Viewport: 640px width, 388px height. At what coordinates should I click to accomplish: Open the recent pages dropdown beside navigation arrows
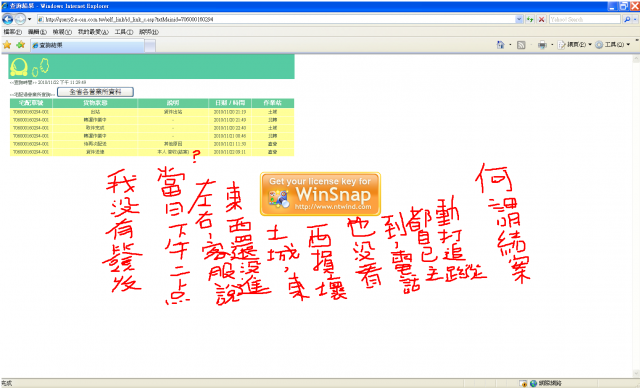pyautogui.click(x=30, y=19)
